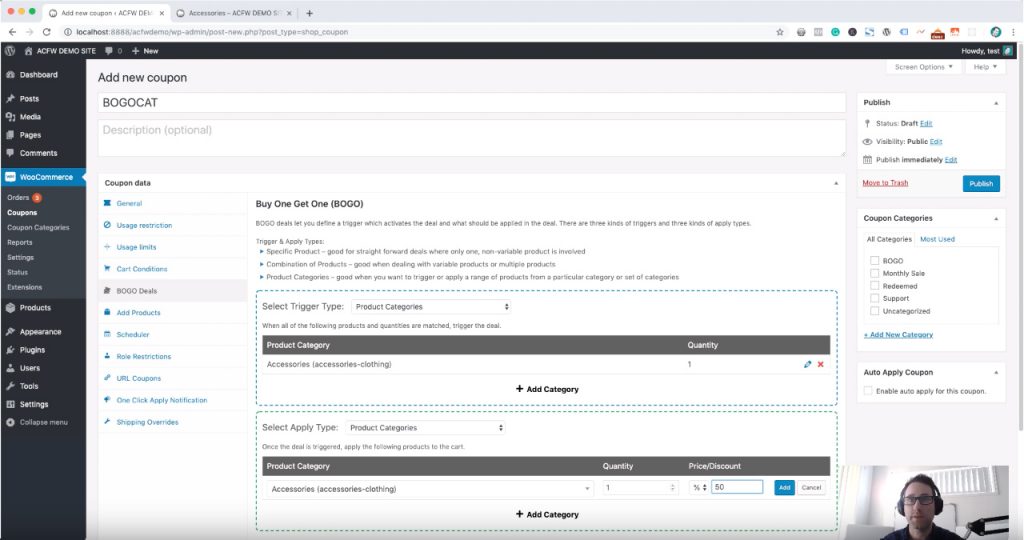Switch to URL Coupons tab
The width and height of the screenshot is (1024, 540).
[138, 378]
